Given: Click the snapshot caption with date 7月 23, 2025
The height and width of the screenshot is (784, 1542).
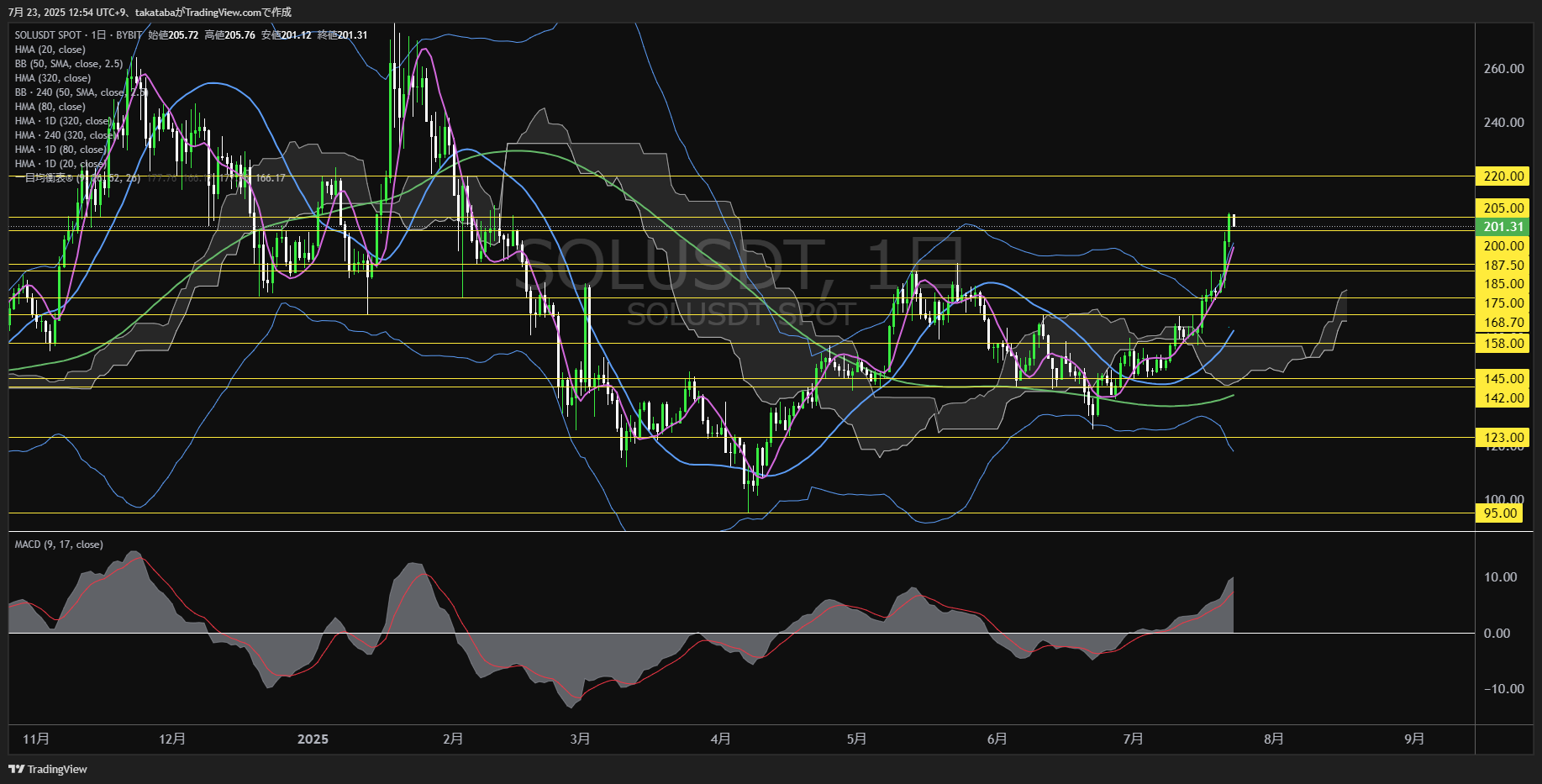Looking at the screenshot, I should 150,12.
